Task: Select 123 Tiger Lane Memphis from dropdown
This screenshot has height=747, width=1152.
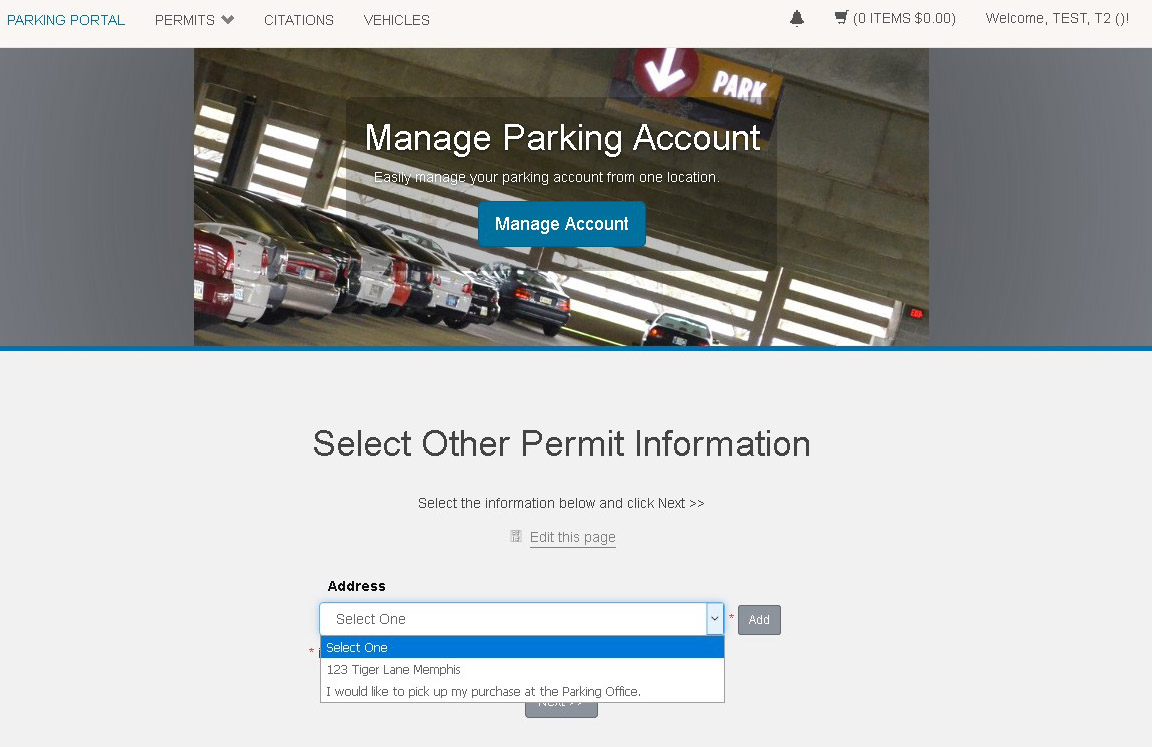Action: (393, 670)
